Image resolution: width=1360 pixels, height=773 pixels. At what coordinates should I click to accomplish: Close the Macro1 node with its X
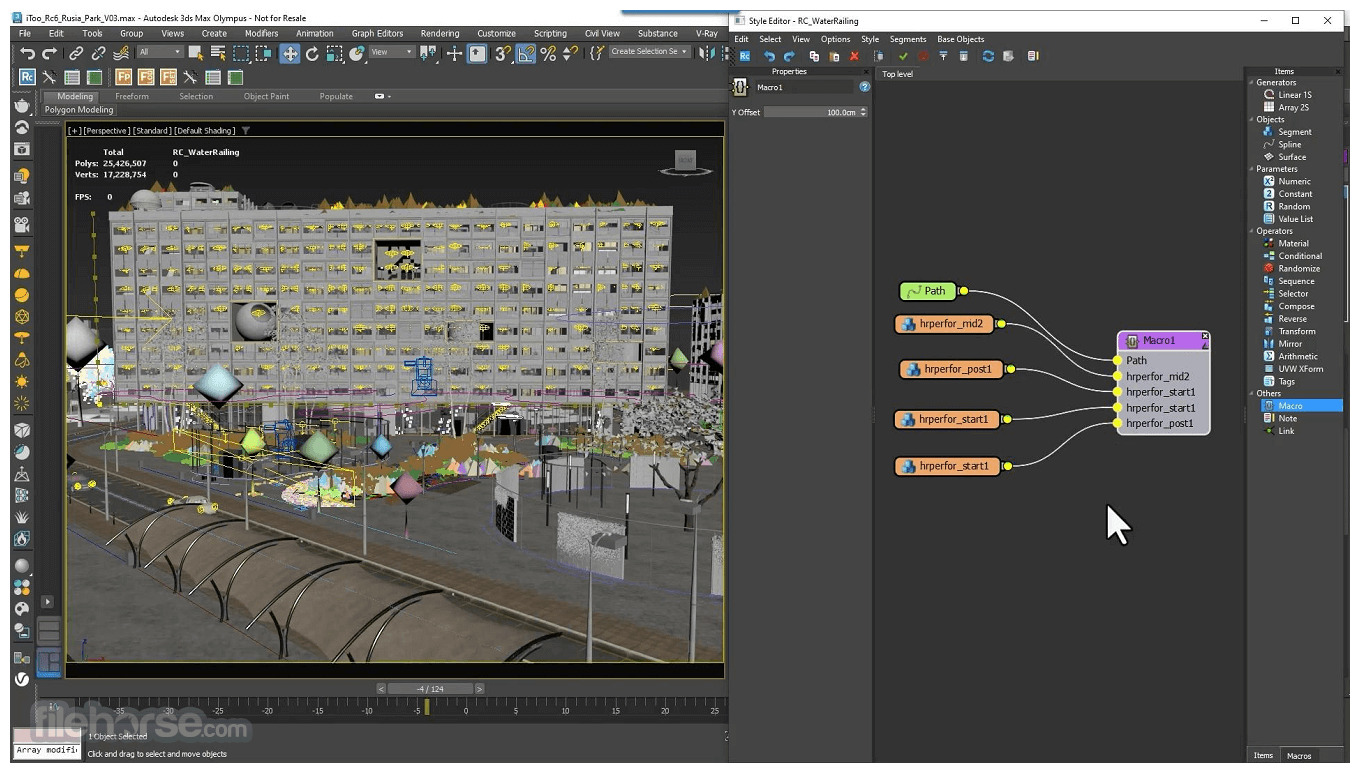[x=1205, y=336]
